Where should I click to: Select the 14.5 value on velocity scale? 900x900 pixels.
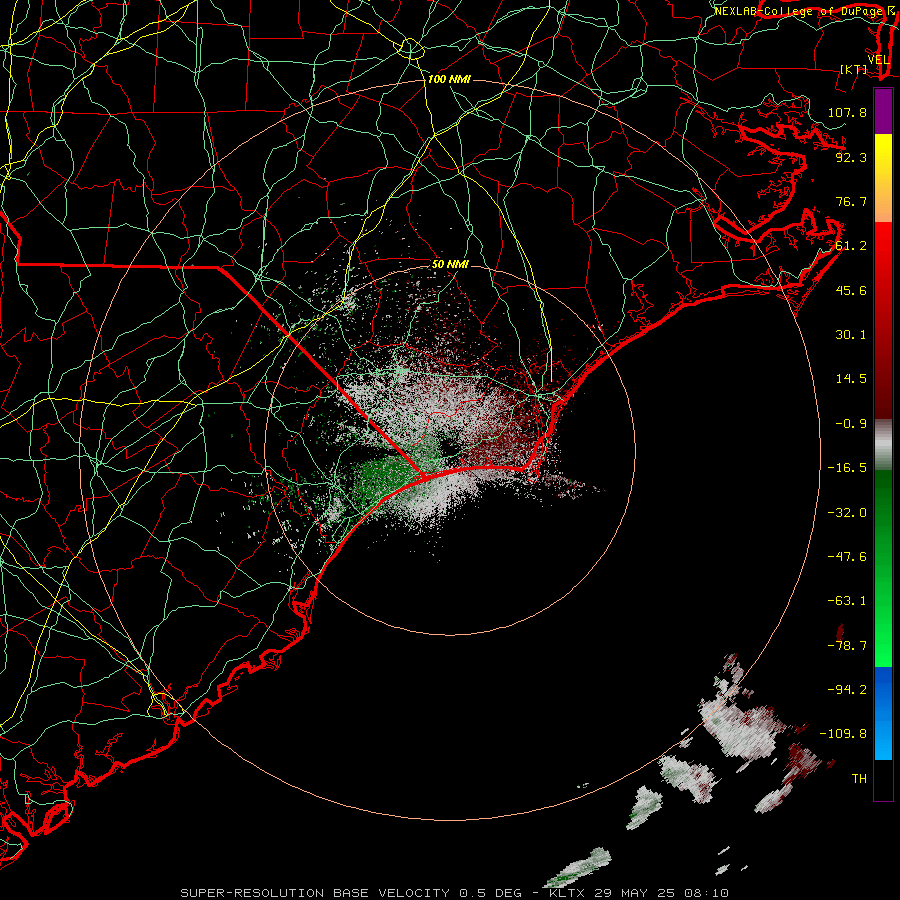[x=851, y=379]
